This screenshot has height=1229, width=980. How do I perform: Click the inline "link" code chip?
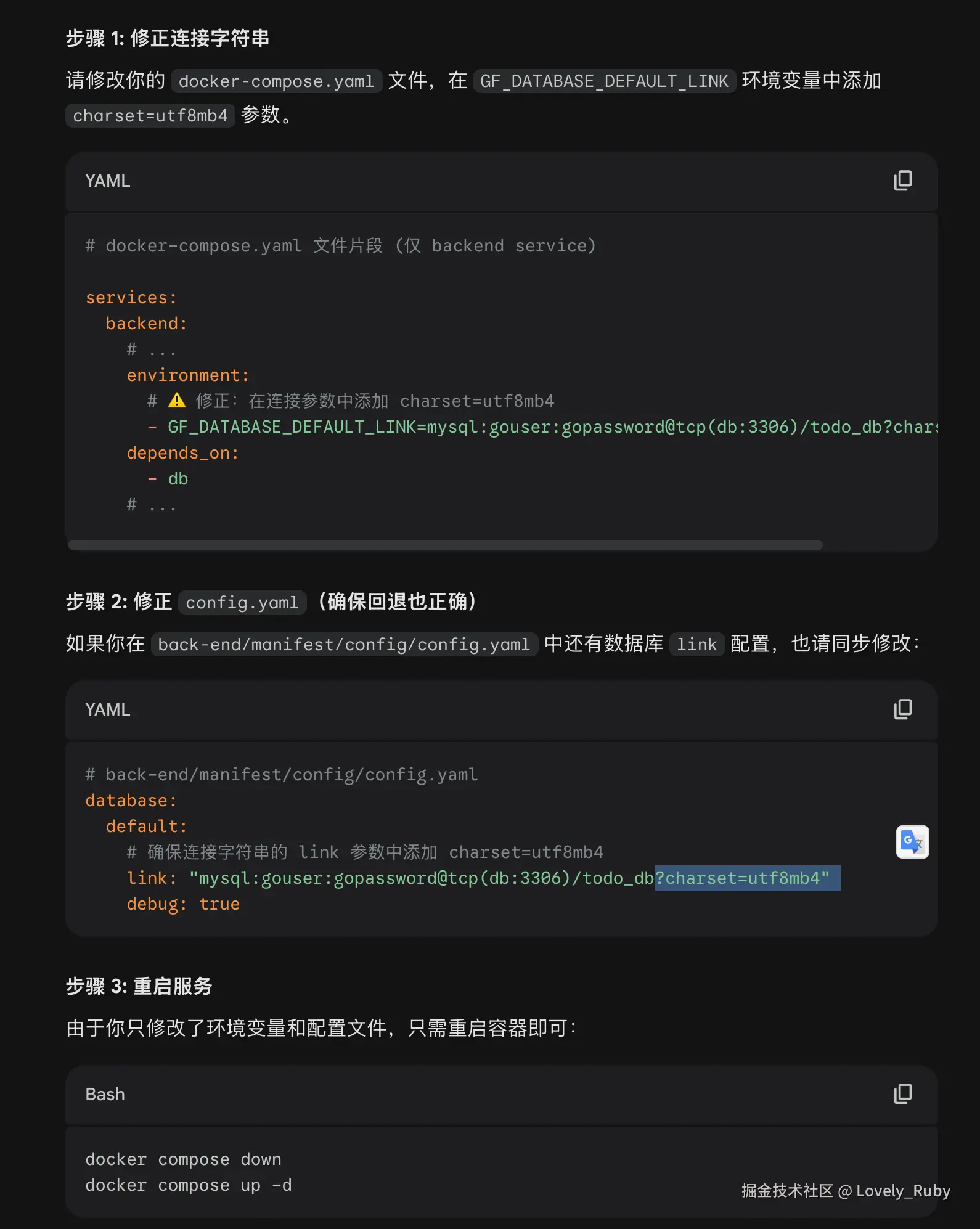pyautogui.click(x=696, y=645)
